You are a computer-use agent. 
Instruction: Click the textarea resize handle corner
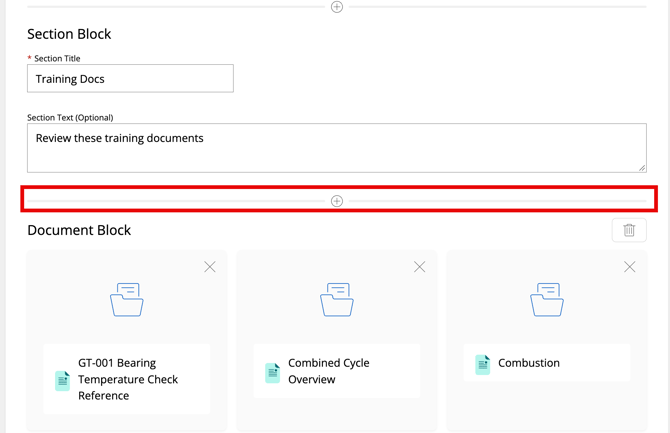642,168
